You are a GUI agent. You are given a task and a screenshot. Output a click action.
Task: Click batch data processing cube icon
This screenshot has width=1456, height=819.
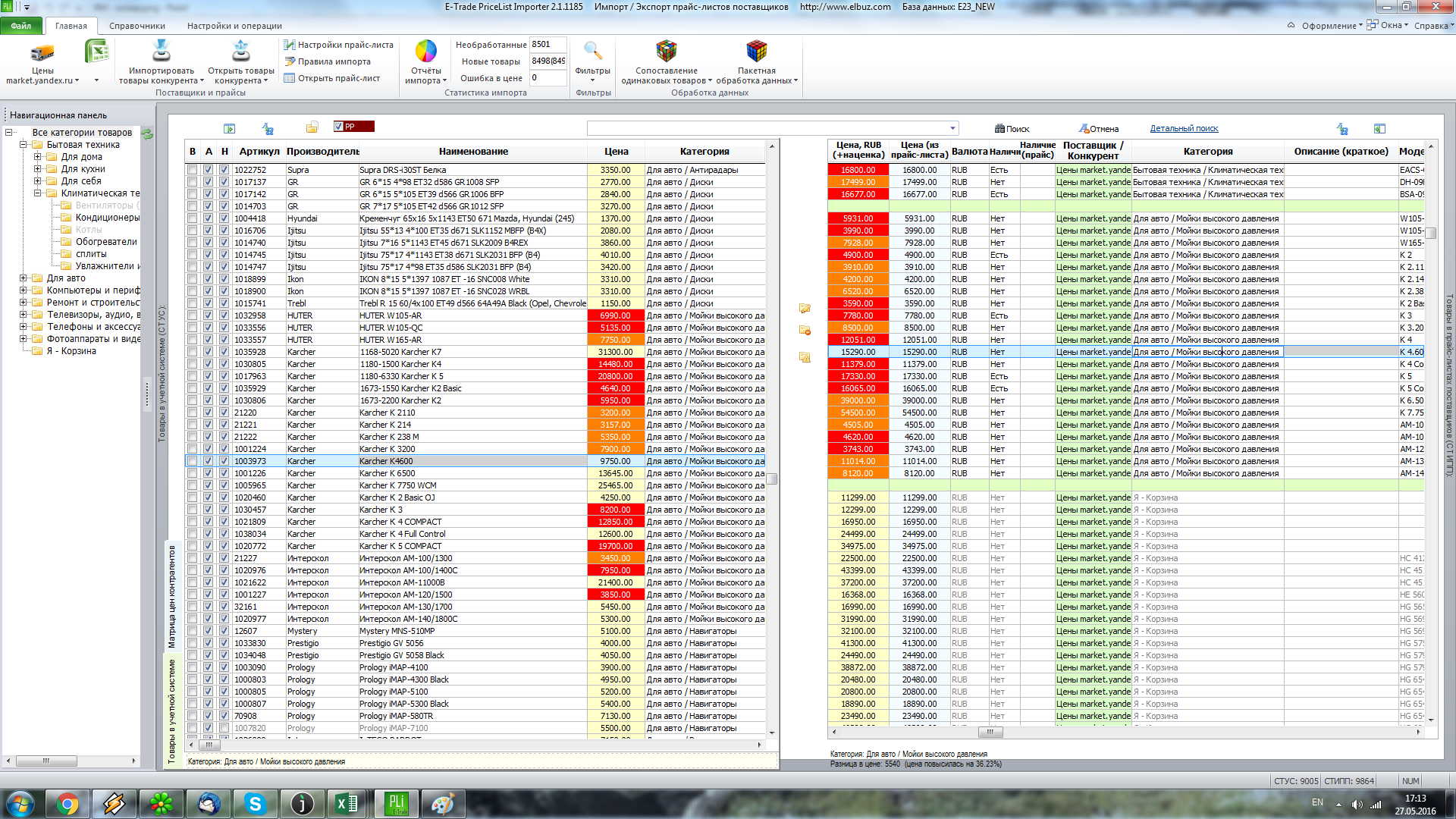(757, 52)
